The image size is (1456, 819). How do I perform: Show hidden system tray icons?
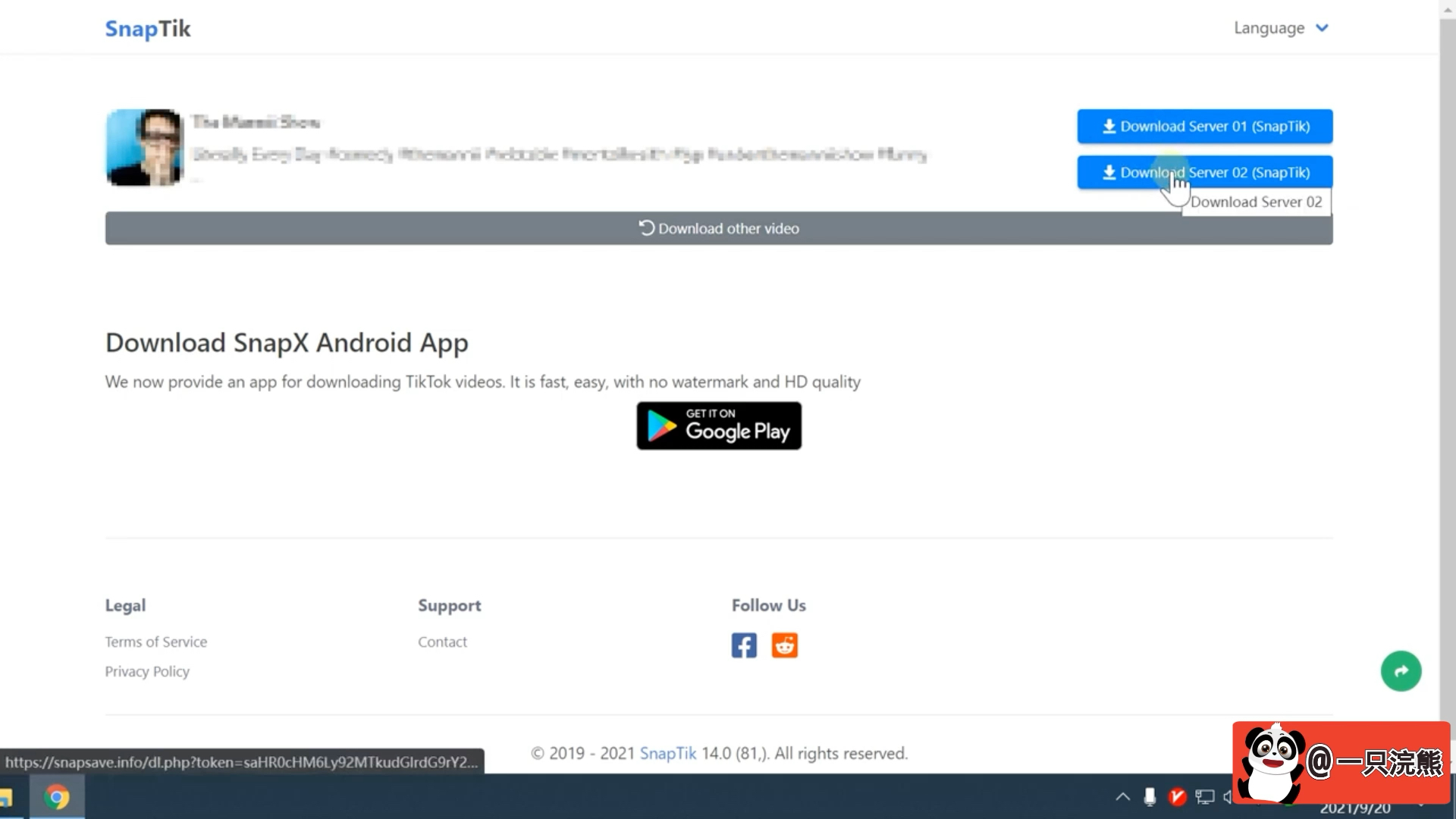click(1122, 796)
